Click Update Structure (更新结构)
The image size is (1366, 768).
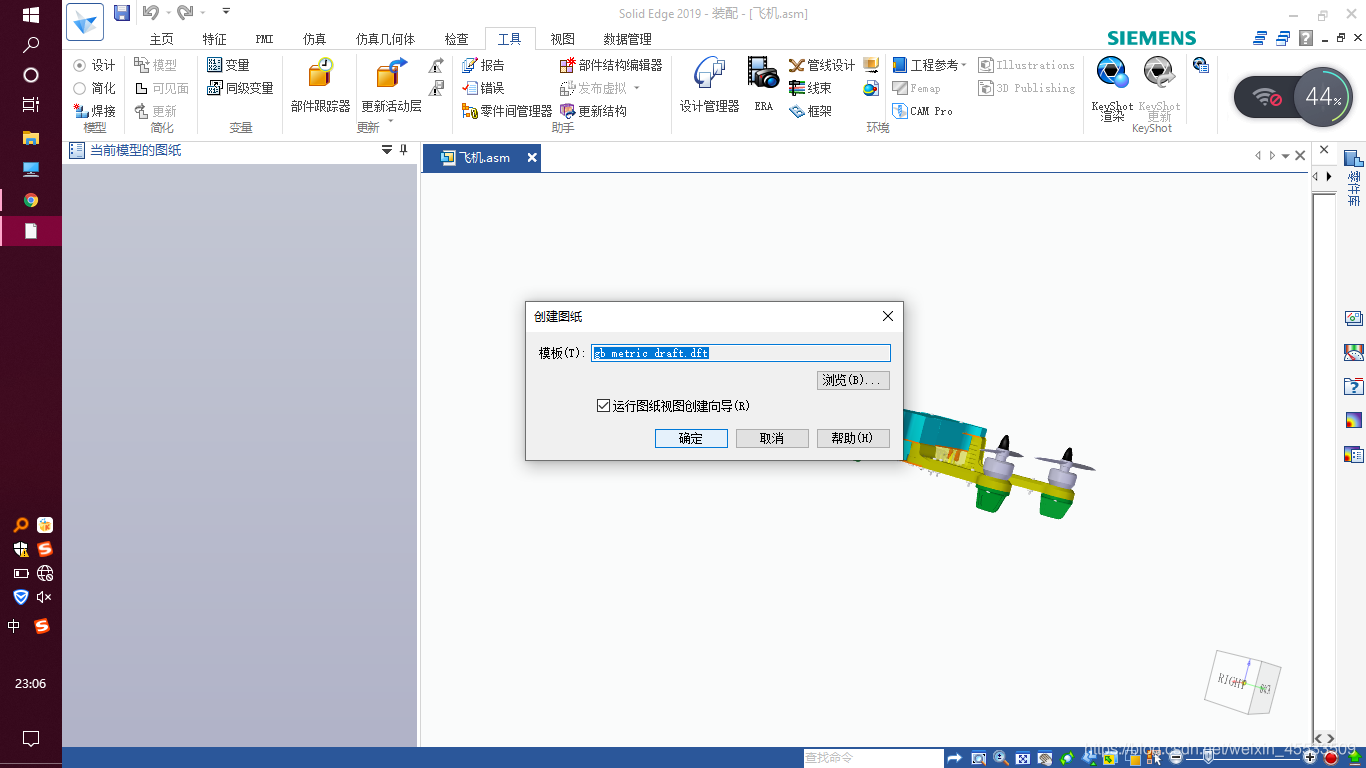[594, 111]
